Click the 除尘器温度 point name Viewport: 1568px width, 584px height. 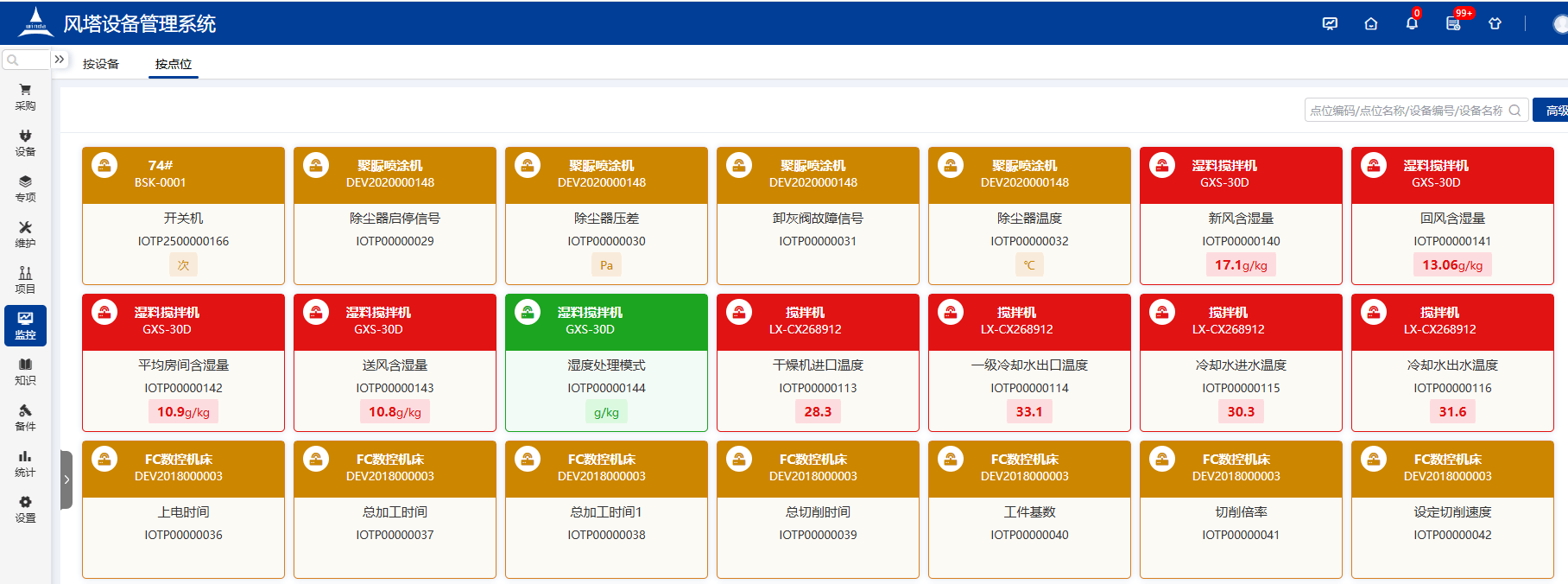pyautogui.click(x=1029, y=219)
